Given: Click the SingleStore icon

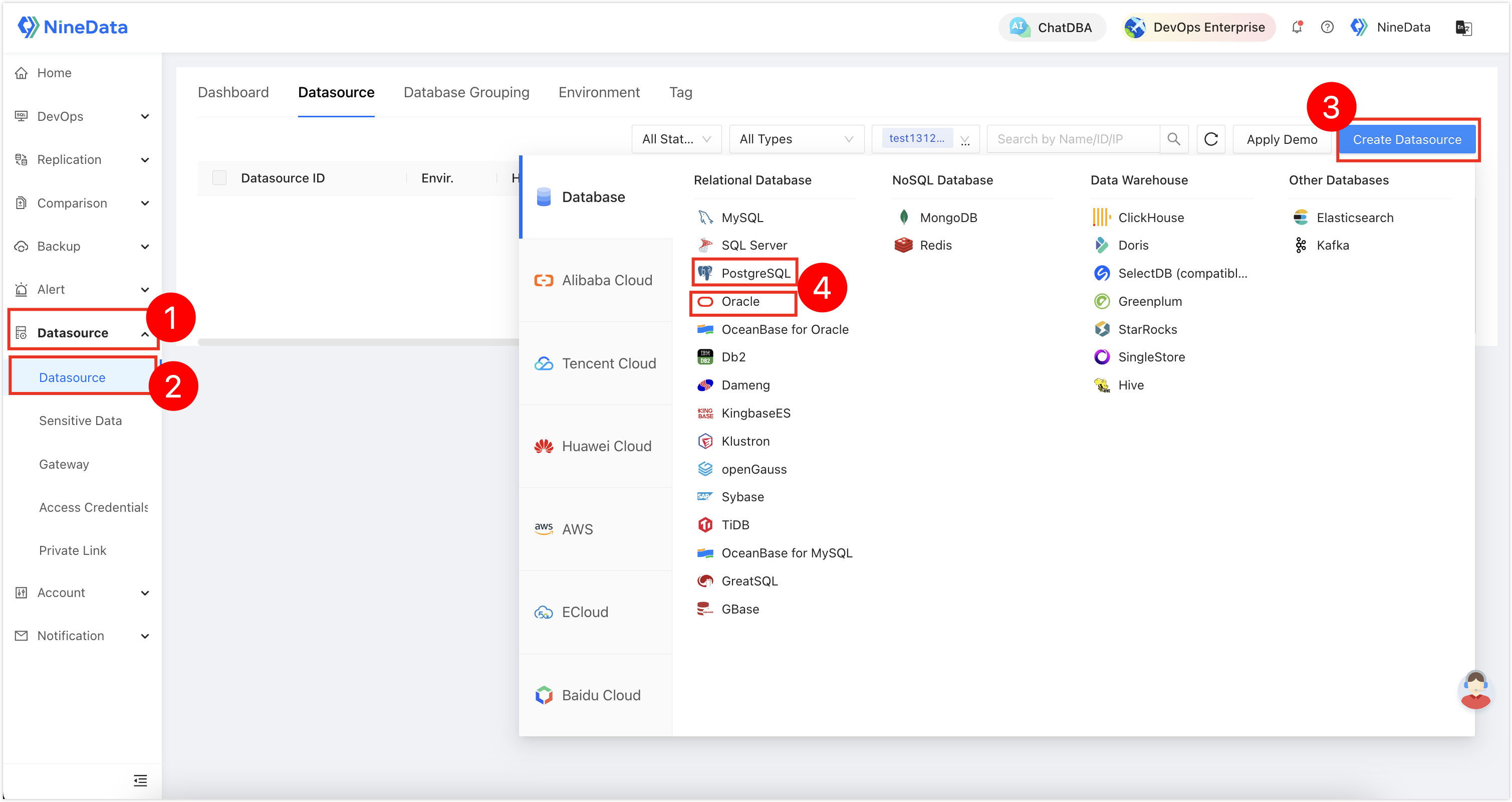Looking at the screenshot, I should 1102,357.
